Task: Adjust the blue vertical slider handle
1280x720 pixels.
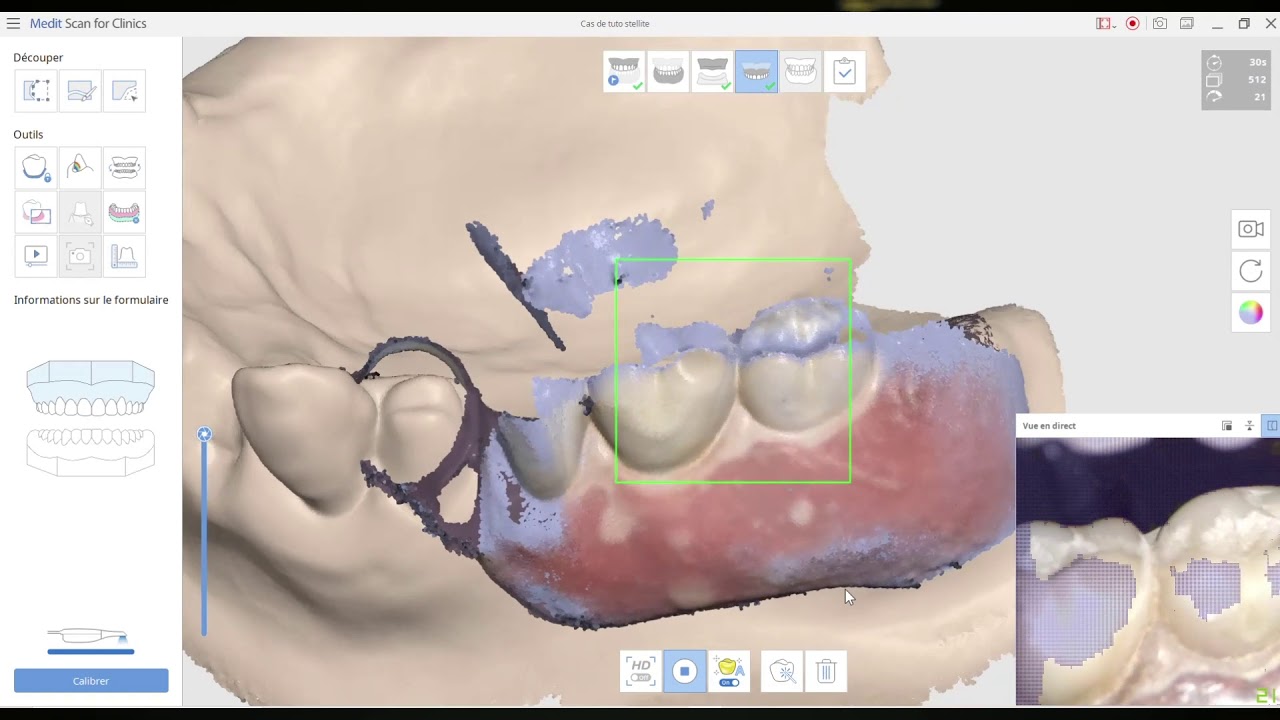Action: point(204,434)
